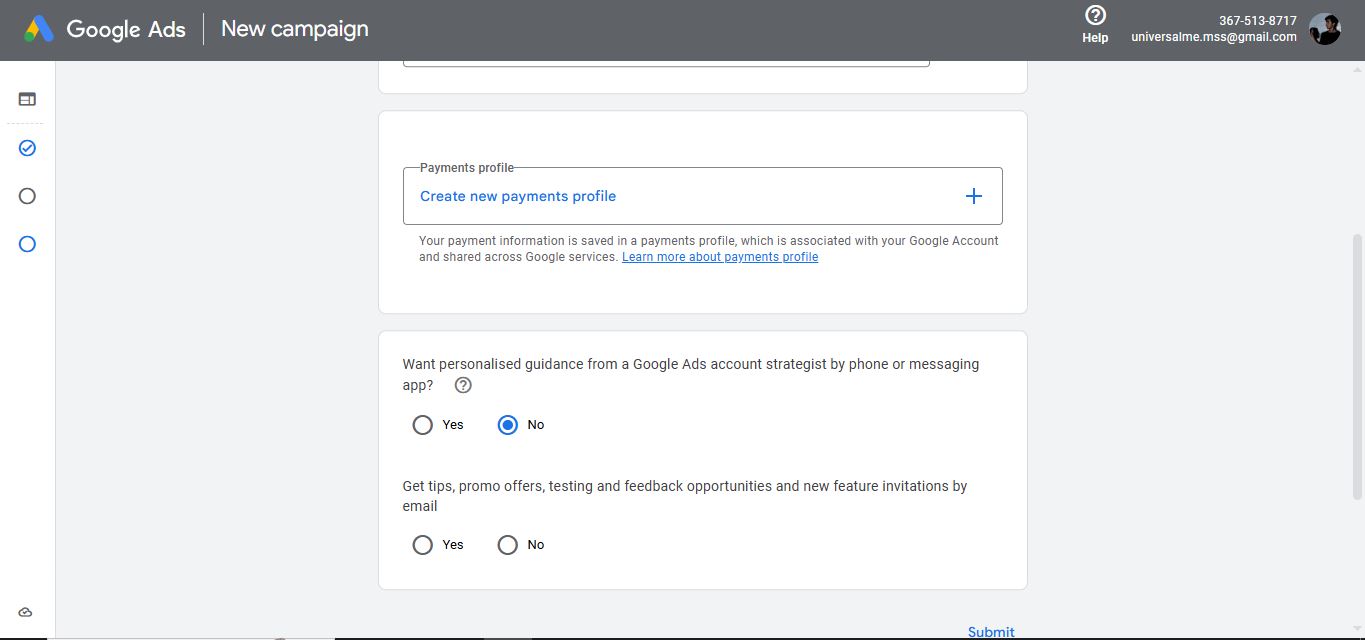Submit the campaign form
This screenshot has height=640, width=1365.
click(x=990, y=632)
